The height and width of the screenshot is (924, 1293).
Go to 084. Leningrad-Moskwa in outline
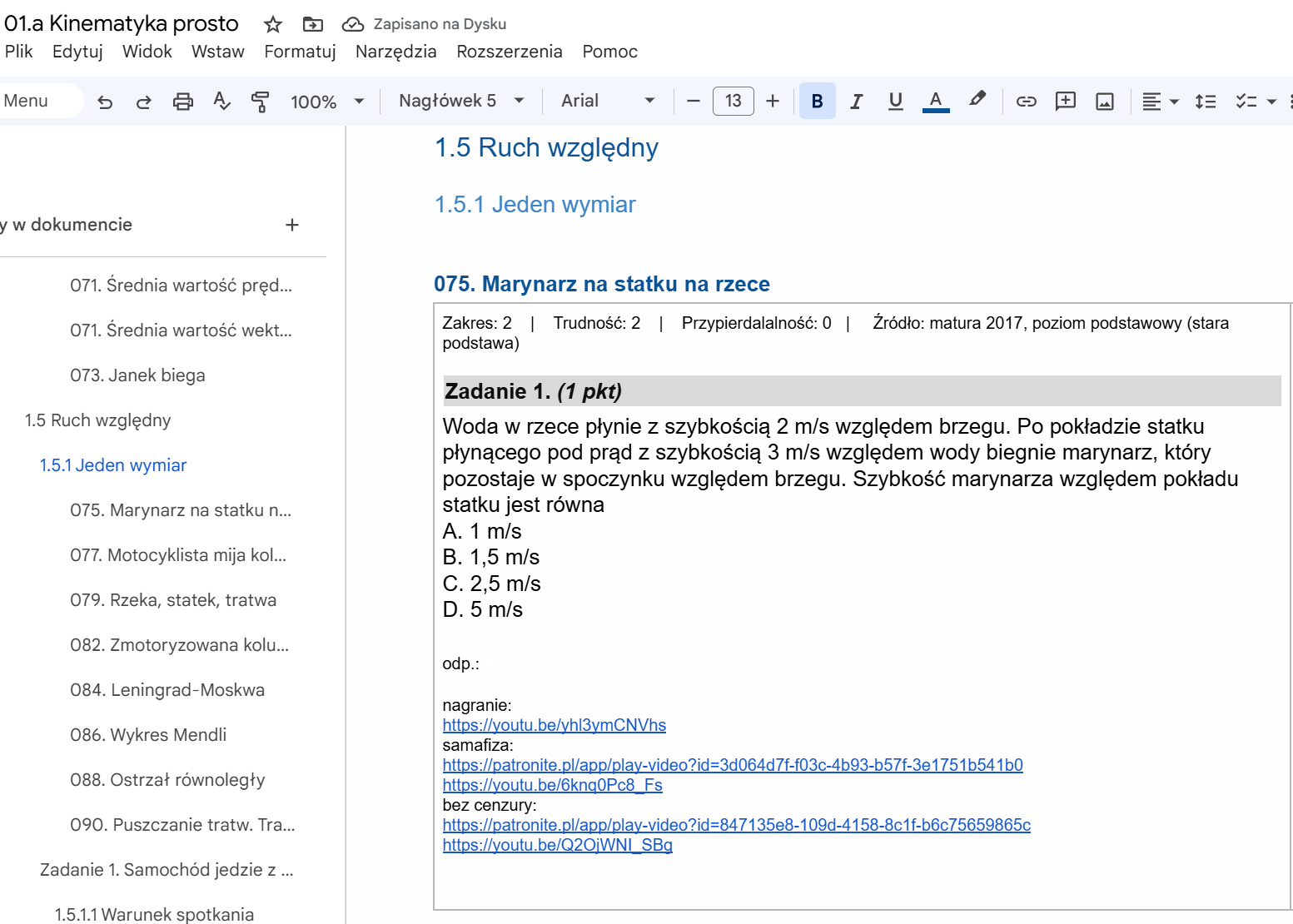pyautogui.click(x=167, y=690)
